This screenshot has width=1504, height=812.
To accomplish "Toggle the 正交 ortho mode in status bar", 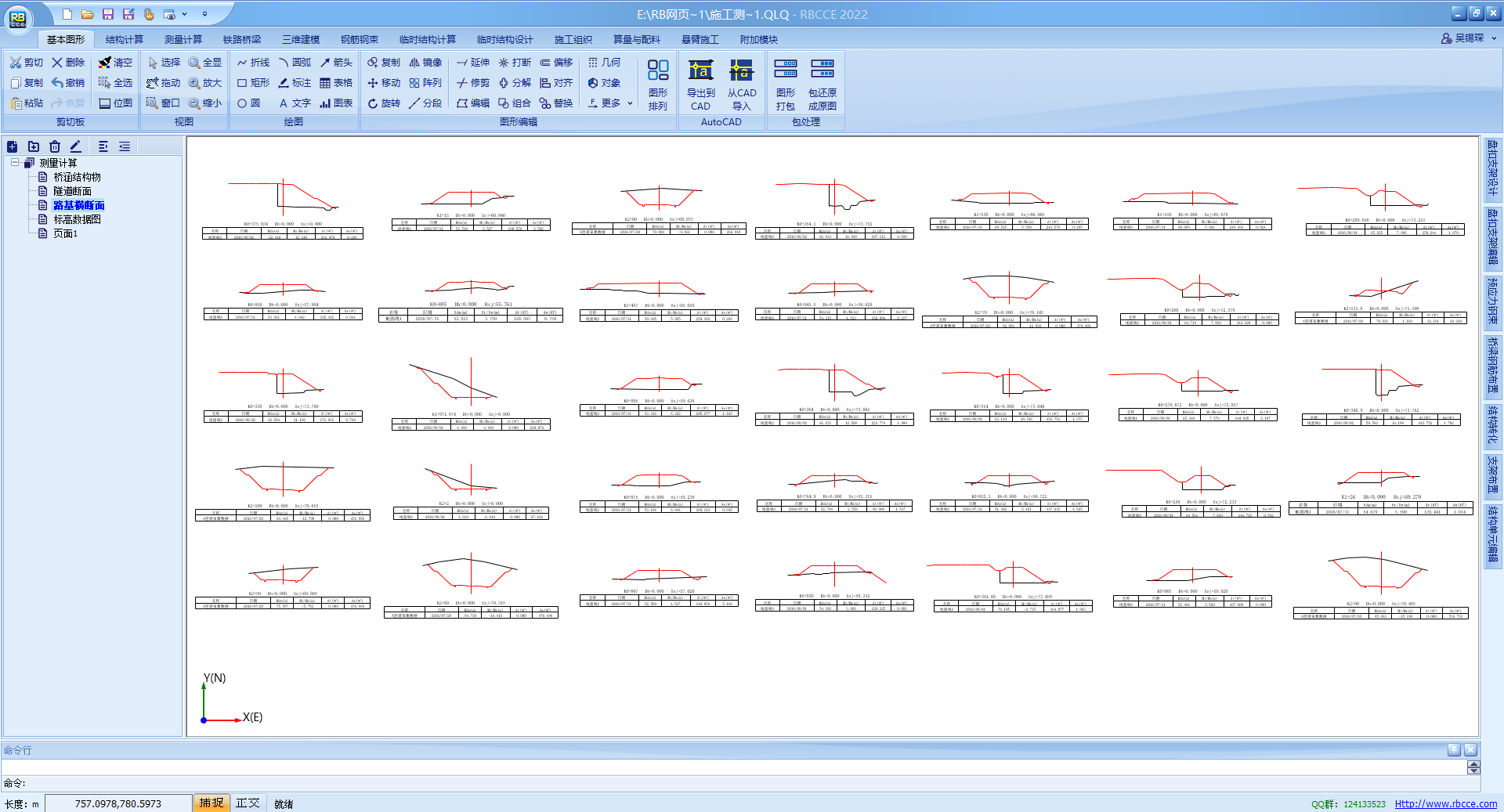I will tap(248, 803).
